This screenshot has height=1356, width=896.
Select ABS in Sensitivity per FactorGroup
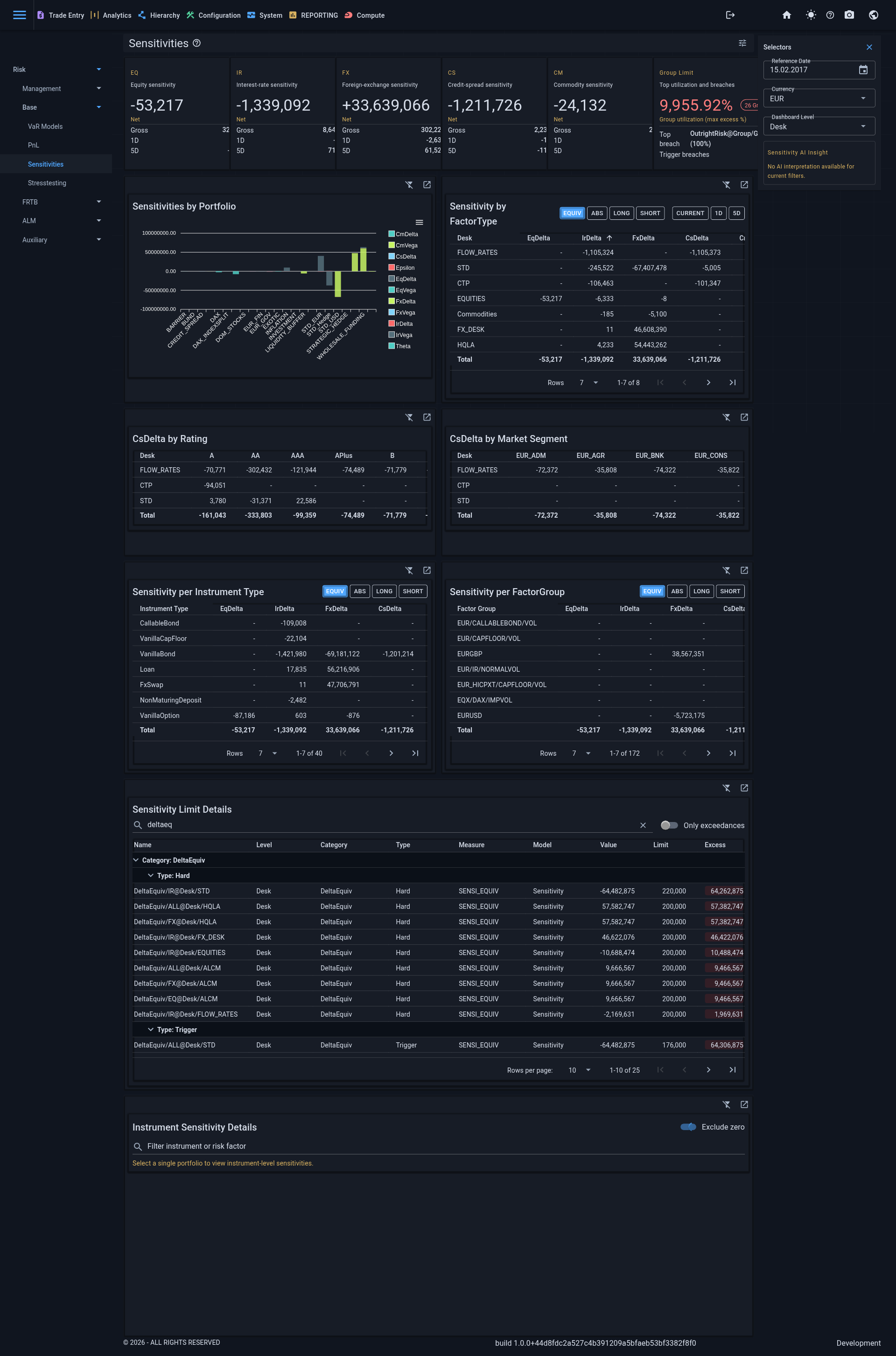[677, 591]
